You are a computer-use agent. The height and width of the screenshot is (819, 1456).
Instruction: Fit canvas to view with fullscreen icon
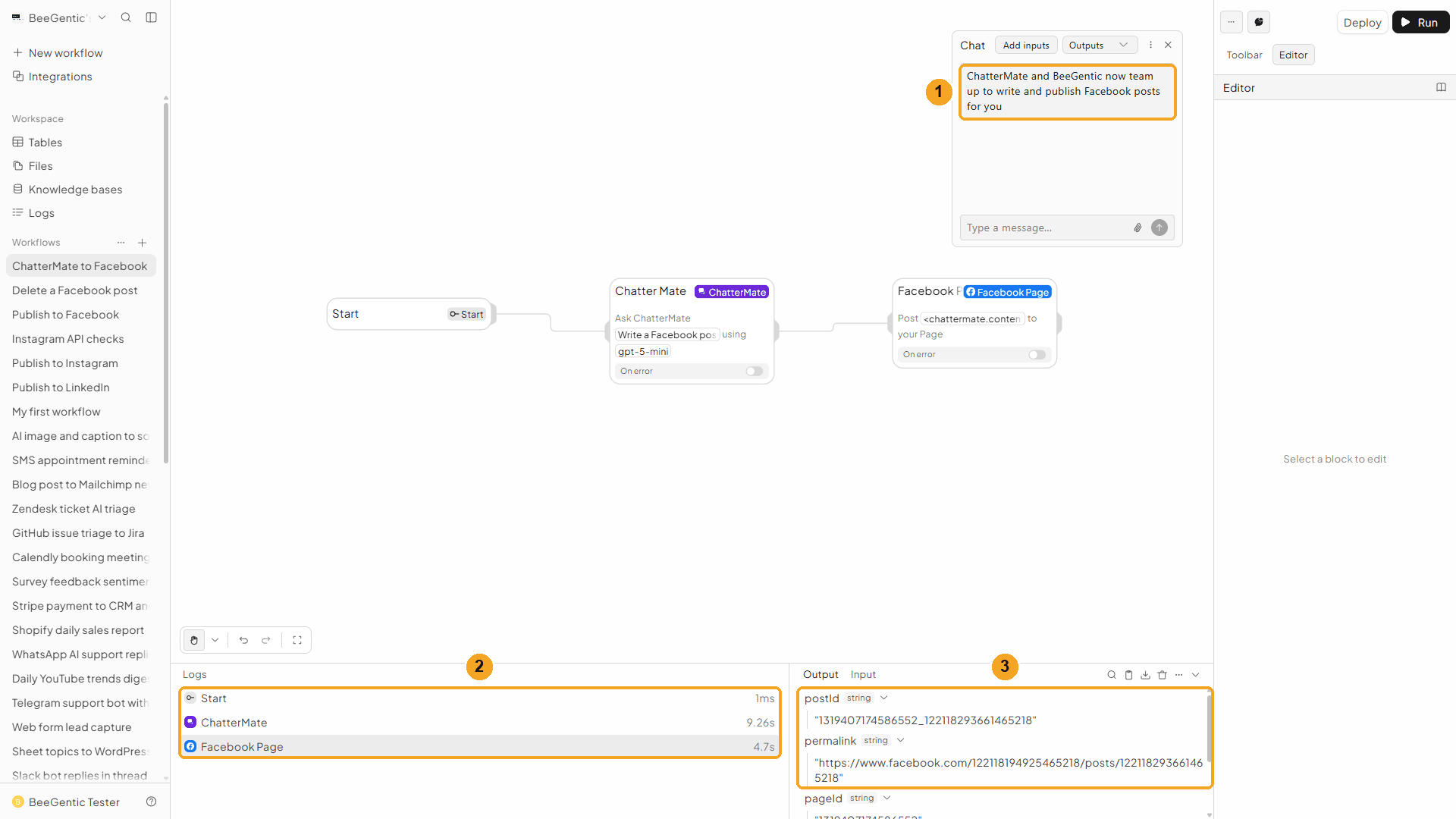[297, 640]
